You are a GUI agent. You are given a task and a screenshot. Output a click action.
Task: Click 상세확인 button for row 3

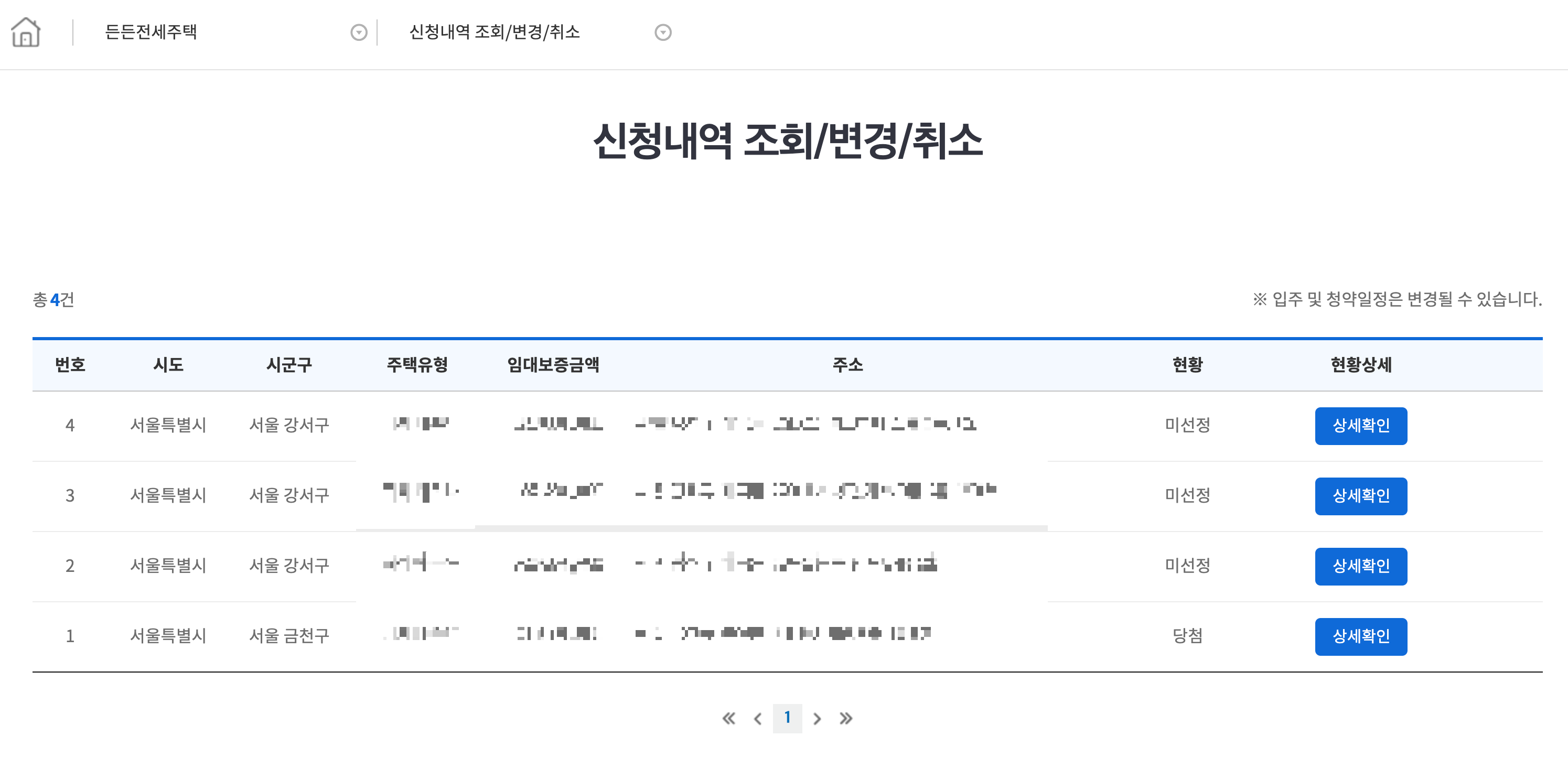pos(1360,496)
